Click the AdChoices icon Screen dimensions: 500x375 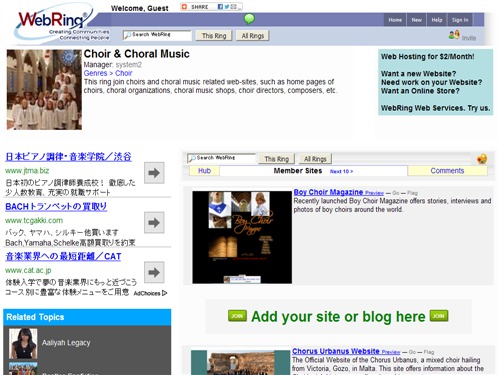pyautogui.click(x=164, y=293)
